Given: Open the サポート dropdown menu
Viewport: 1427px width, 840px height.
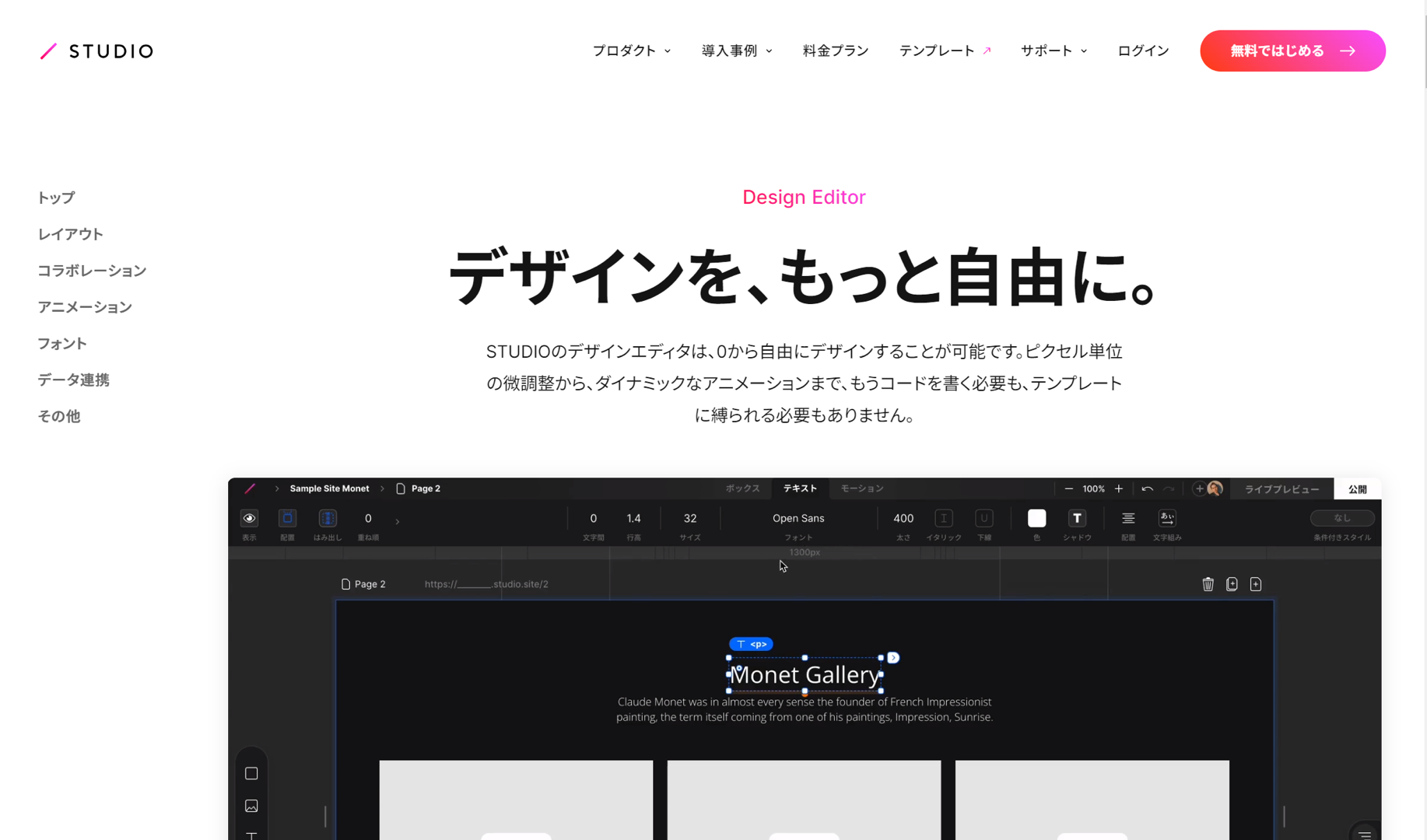Looking at the screenshot, I should click(1054, 51).
